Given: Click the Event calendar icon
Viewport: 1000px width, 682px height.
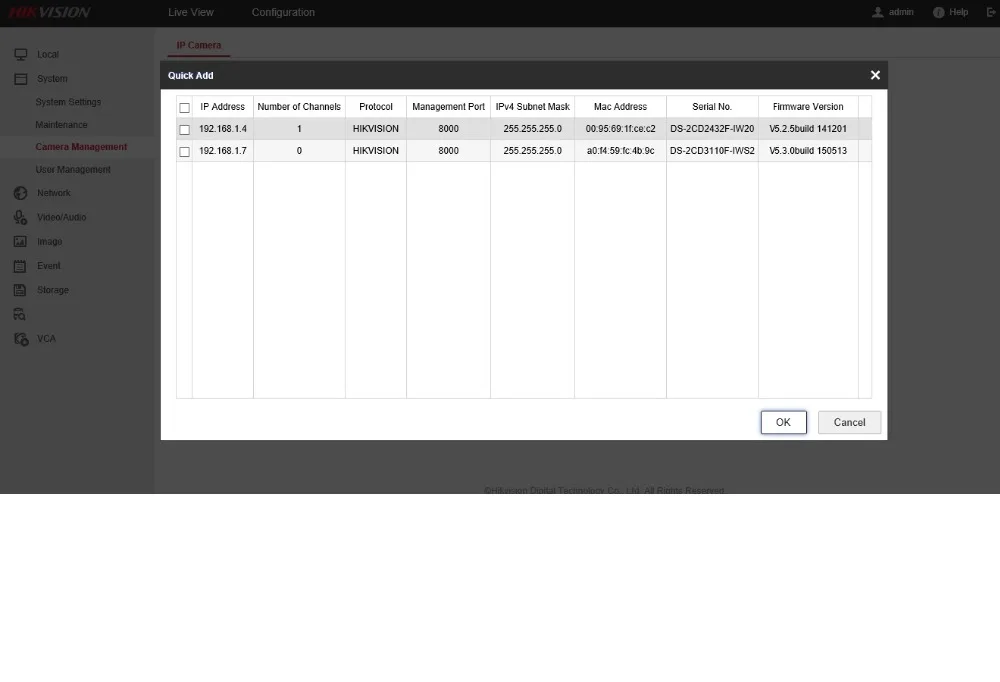Looking at the screenshot, I should (x=20, y=266).
